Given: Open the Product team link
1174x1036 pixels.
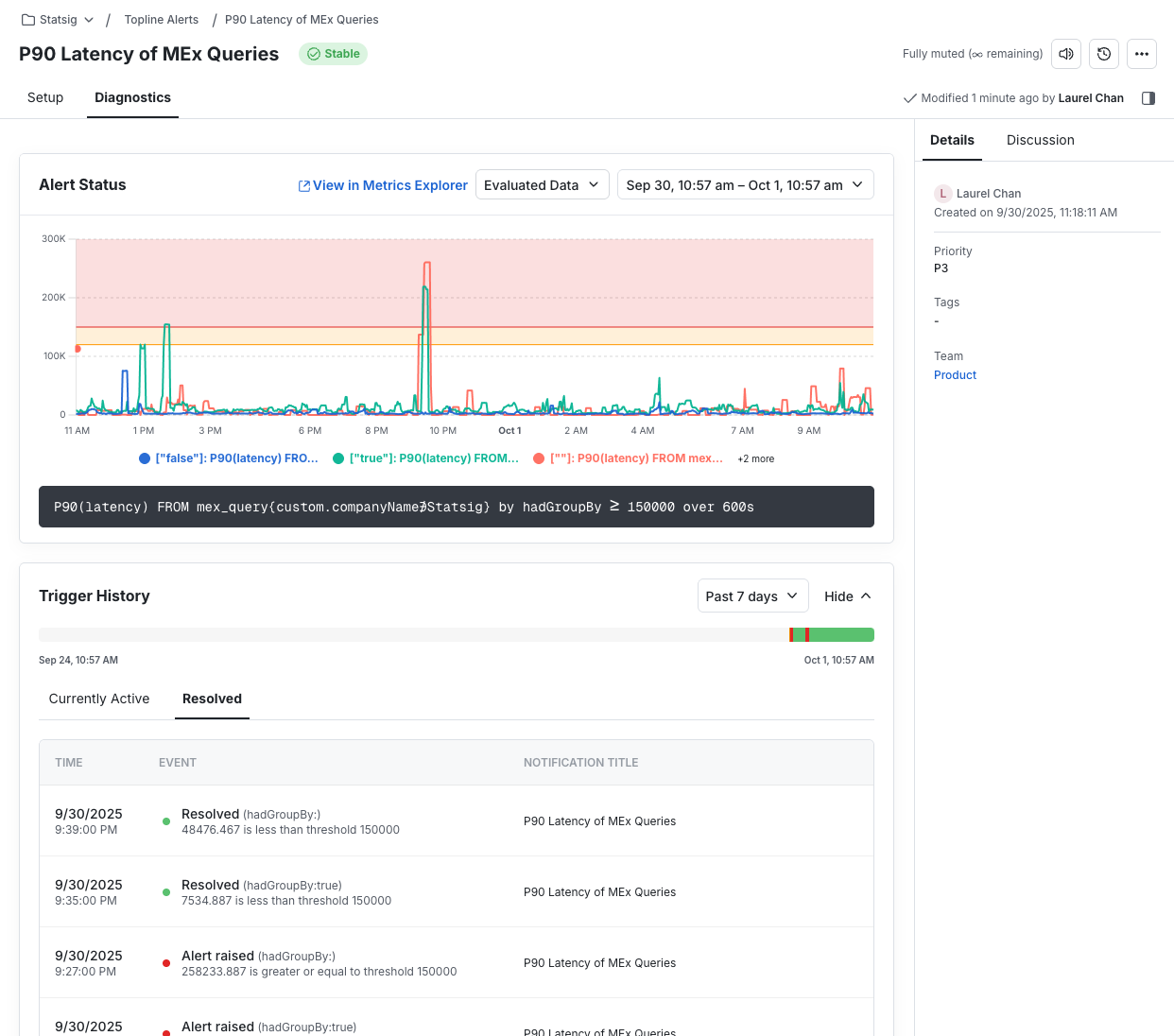Looking at the screenshot, I should pyautogui.click(x=955, y=375).
